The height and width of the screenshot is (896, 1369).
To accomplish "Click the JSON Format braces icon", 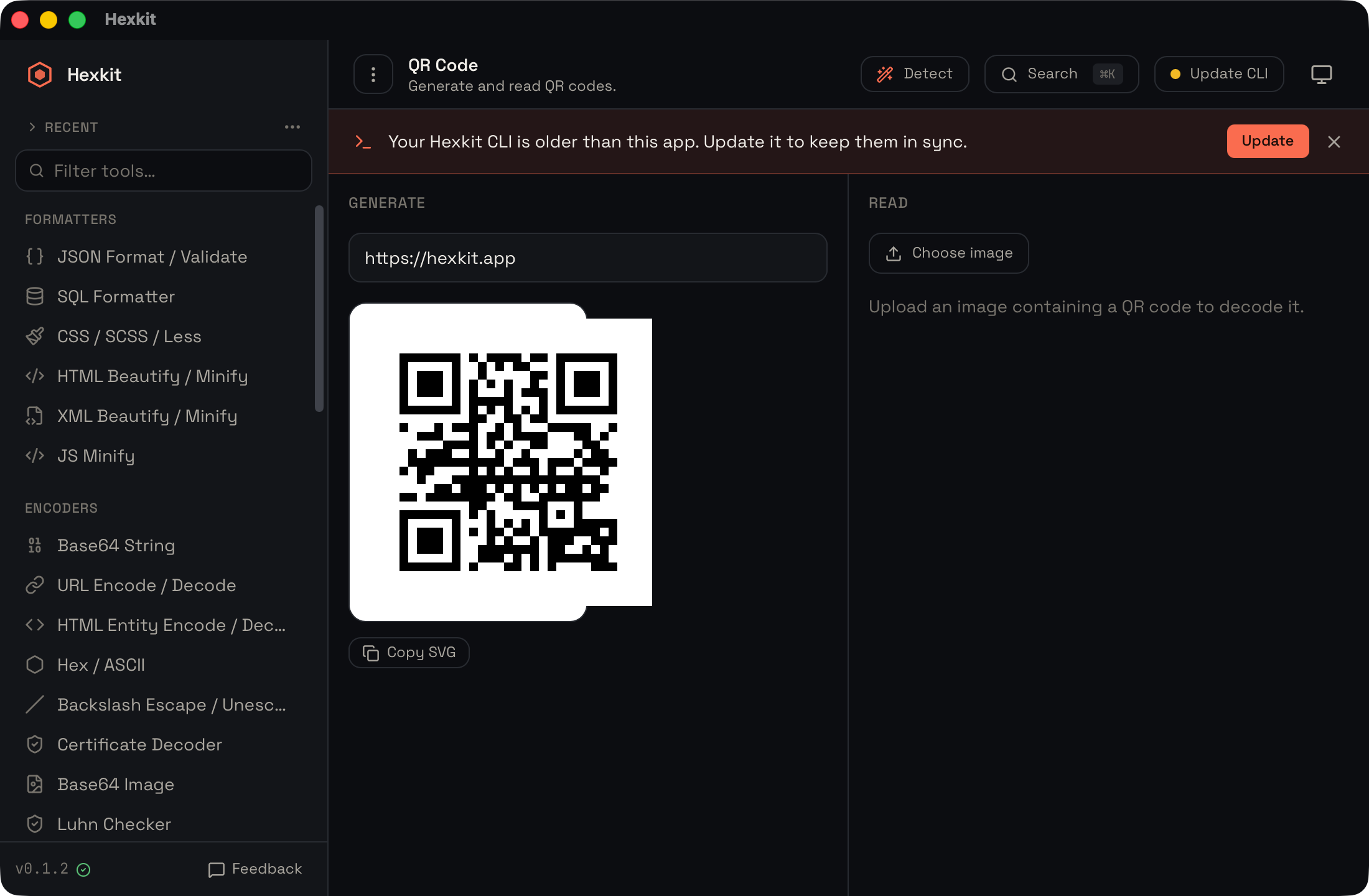I will [35, 256].
